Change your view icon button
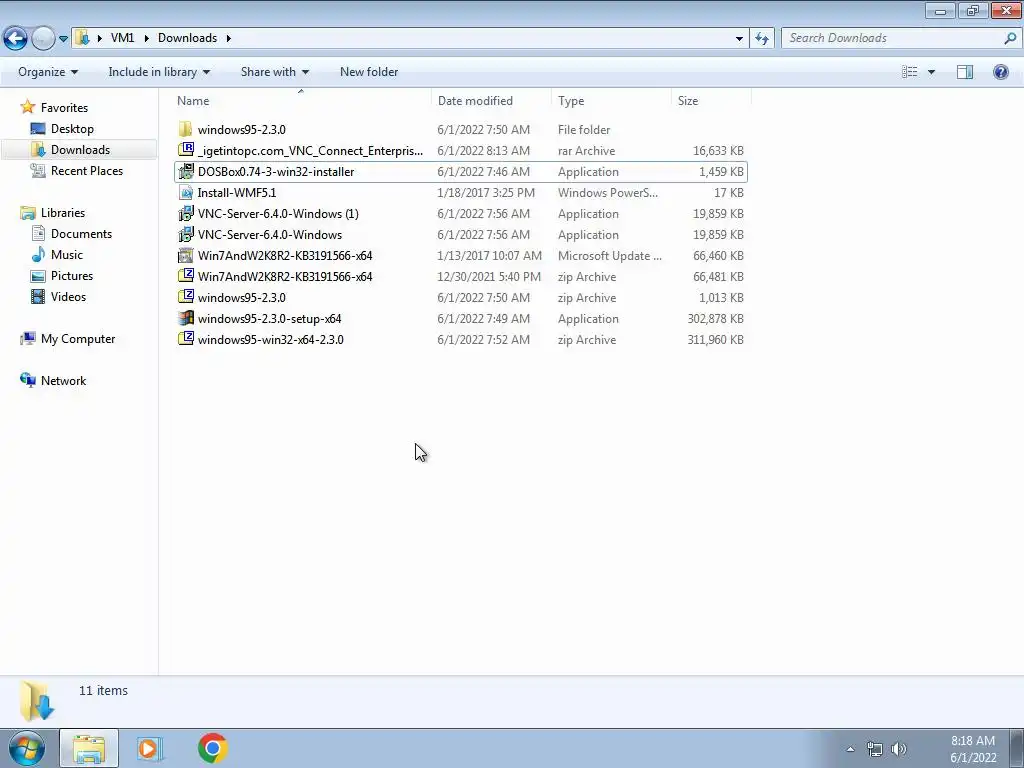Image resolution: width=1024 pixels, height=768 pixels. point(910,72)
